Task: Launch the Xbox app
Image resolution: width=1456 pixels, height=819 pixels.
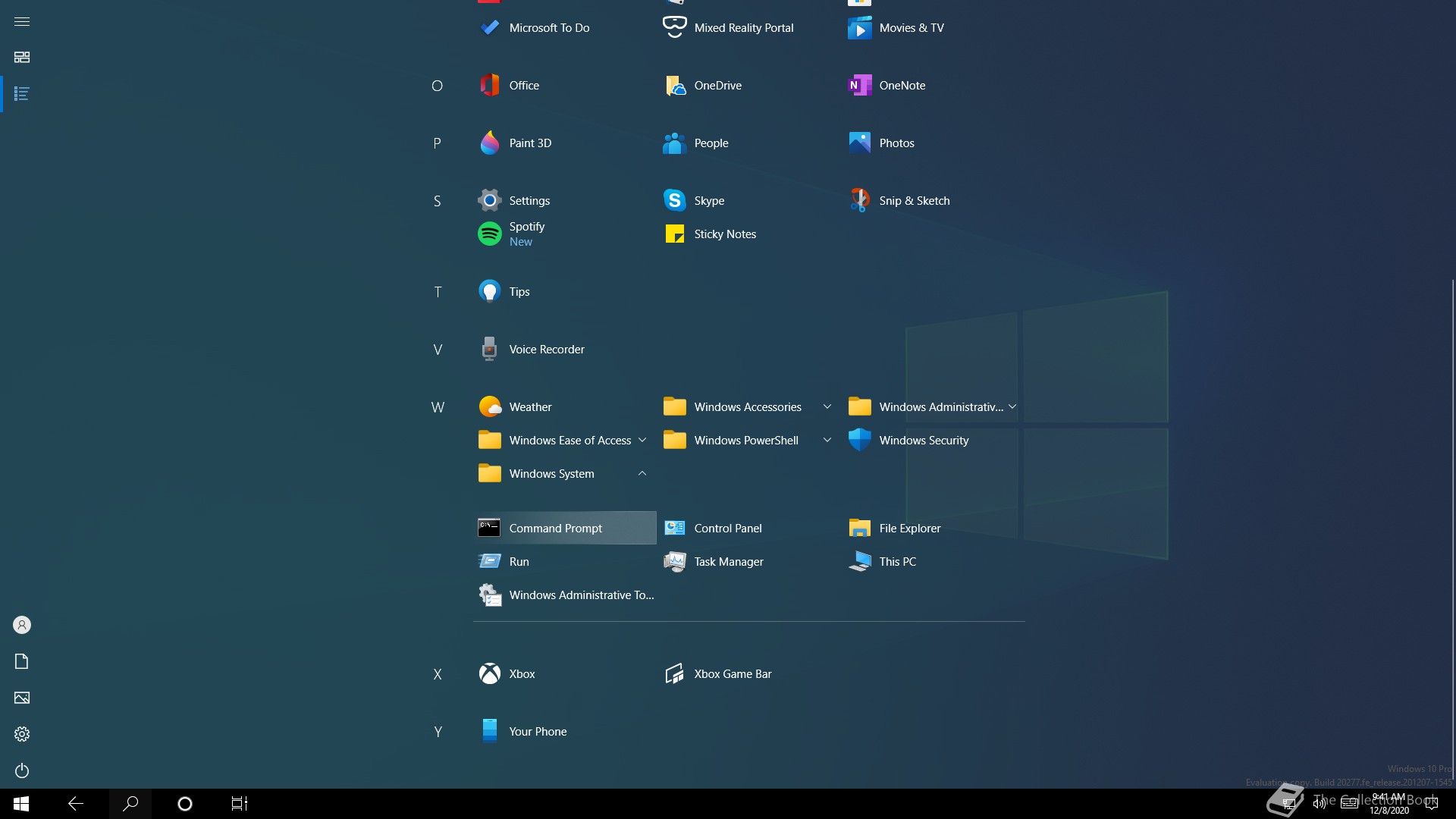Action: tap(564, 674)
